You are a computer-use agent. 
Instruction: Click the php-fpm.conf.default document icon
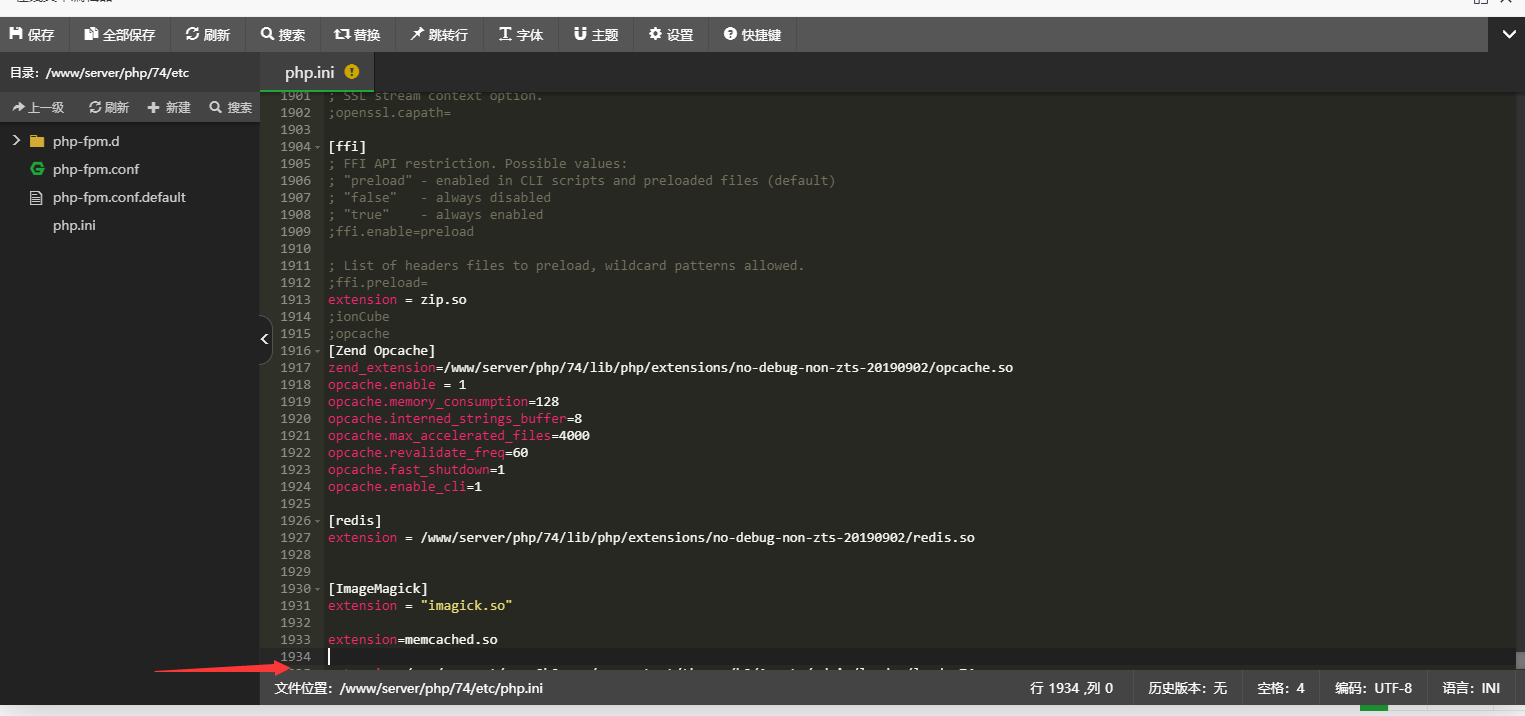(37, 197)
